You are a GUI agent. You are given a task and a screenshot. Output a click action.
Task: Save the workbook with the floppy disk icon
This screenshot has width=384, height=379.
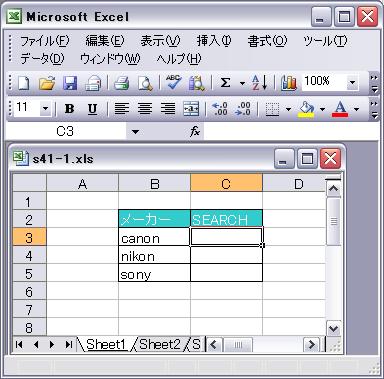[x=70, y=83]
